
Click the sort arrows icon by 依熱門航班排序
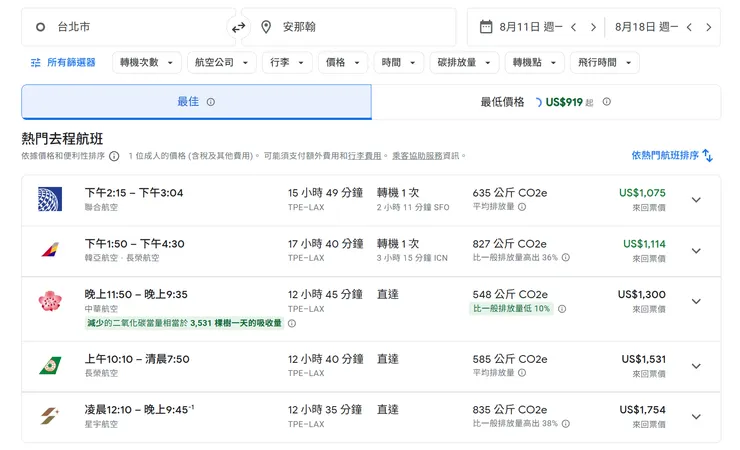[x=707, y=155]
